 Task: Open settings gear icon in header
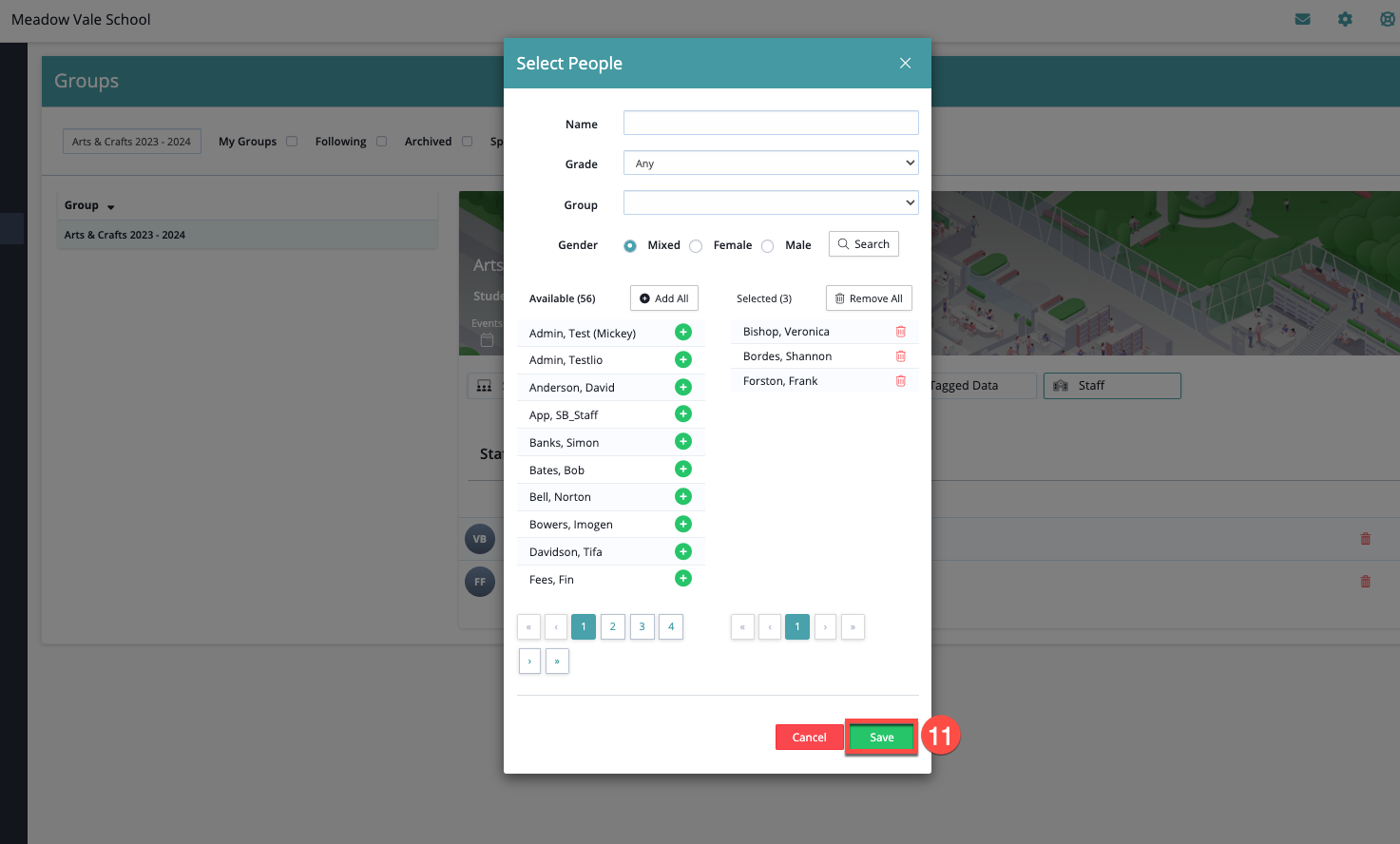click(1345, 19)
